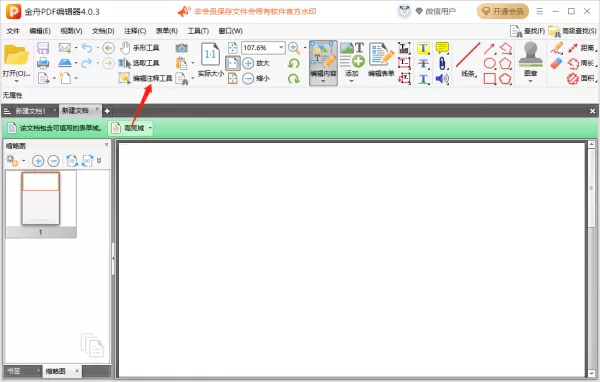Viewport: 600px width, 382px height.
Task: Rotate view counterclockwise with green arrow
Action: tap(293, 63)
